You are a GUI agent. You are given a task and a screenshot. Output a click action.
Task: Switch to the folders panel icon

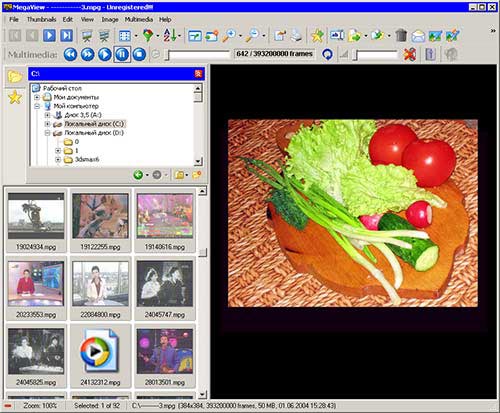(15, 77)
